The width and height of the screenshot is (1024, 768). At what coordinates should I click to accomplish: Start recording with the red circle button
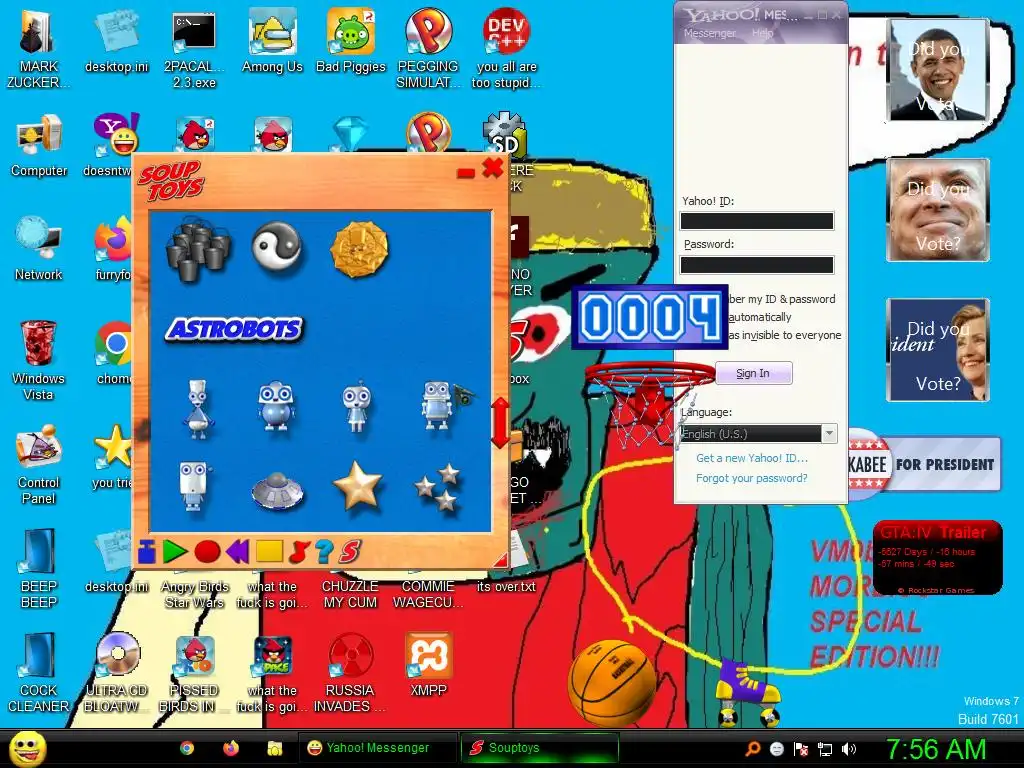[207, 552]
